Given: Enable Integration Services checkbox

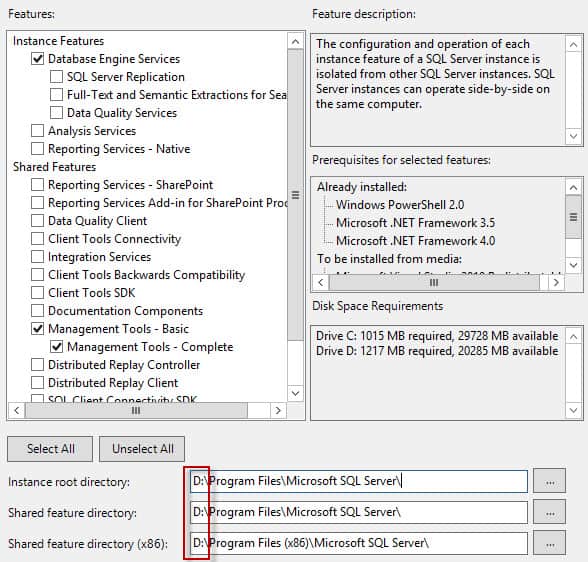Looking at the screenshot, I should [38, 257].
